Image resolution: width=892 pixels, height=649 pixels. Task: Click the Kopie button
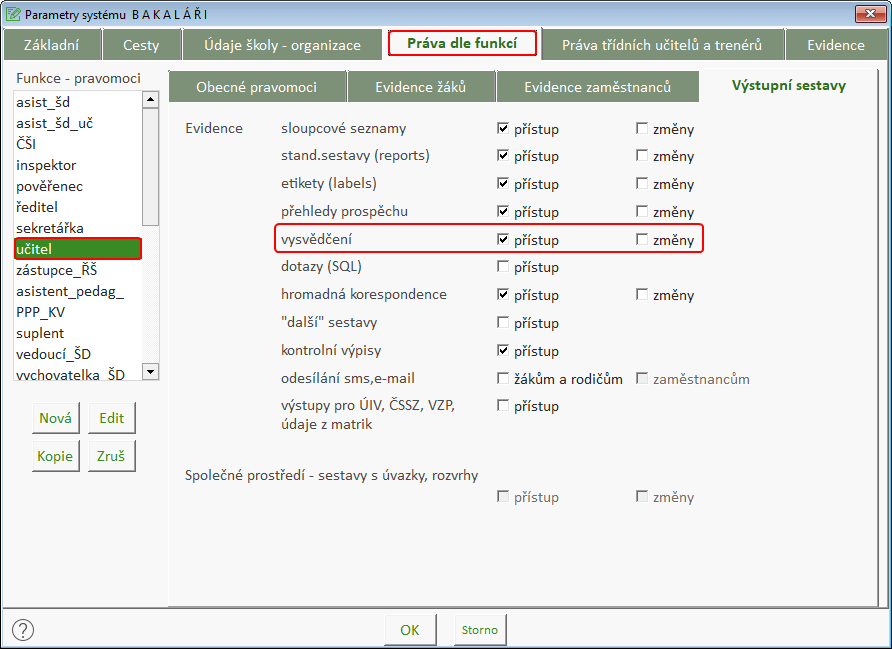pos(55,456)
